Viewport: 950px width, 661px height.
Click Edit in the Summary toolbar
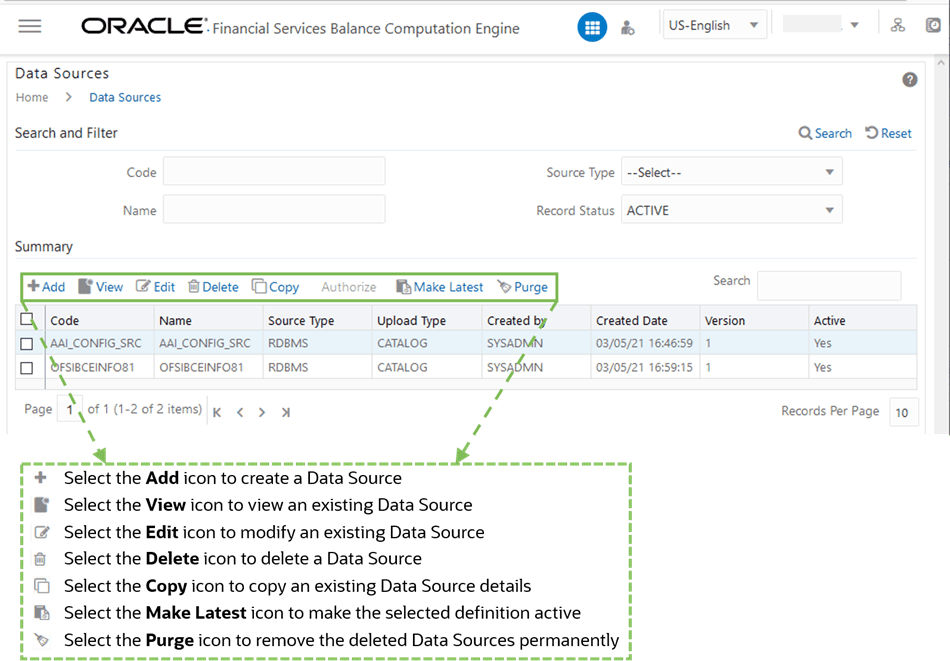pos(156,287)
